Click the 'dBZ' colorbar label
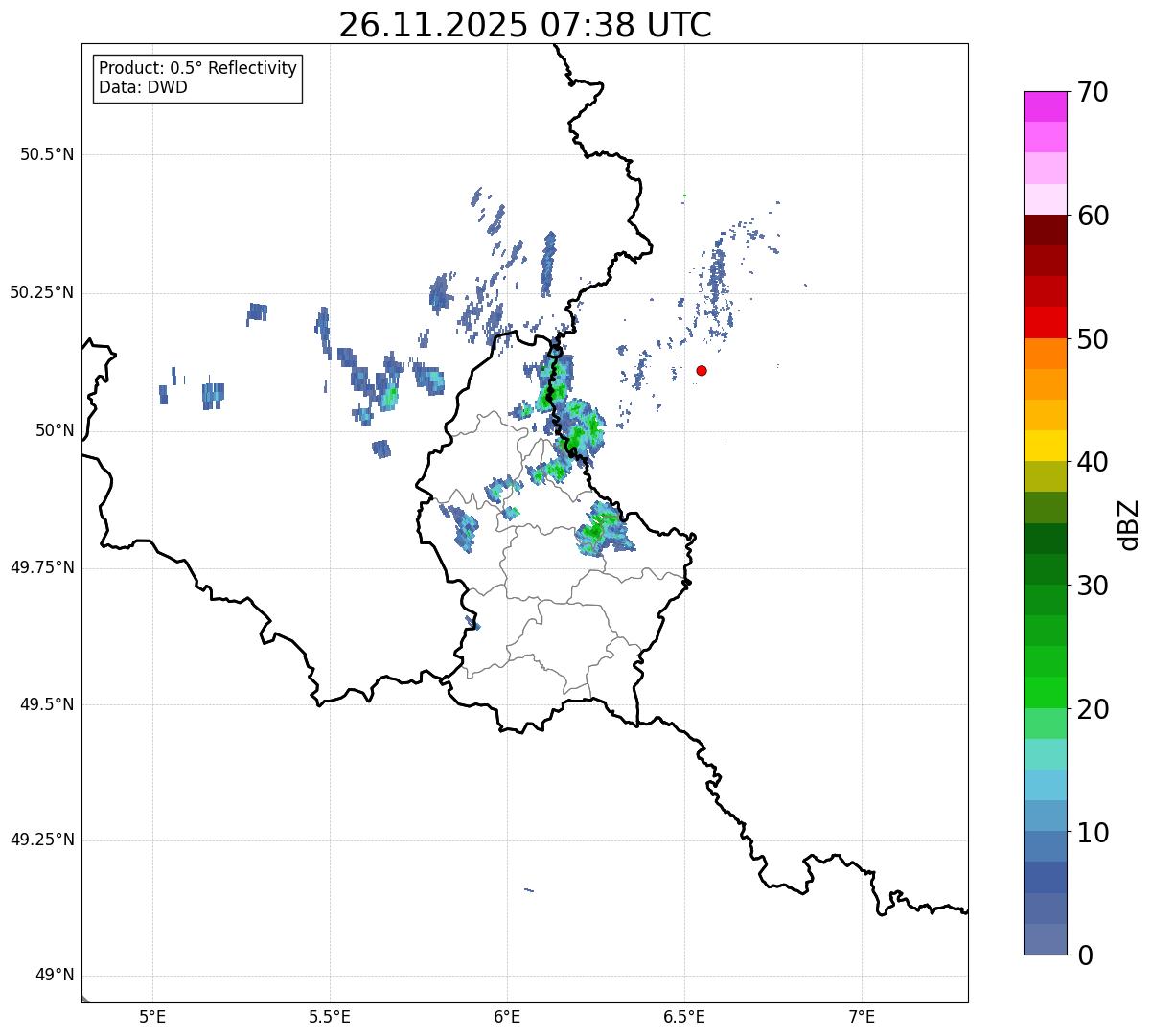Screen dimensions: 1152x1036 tap(1128, 524)
